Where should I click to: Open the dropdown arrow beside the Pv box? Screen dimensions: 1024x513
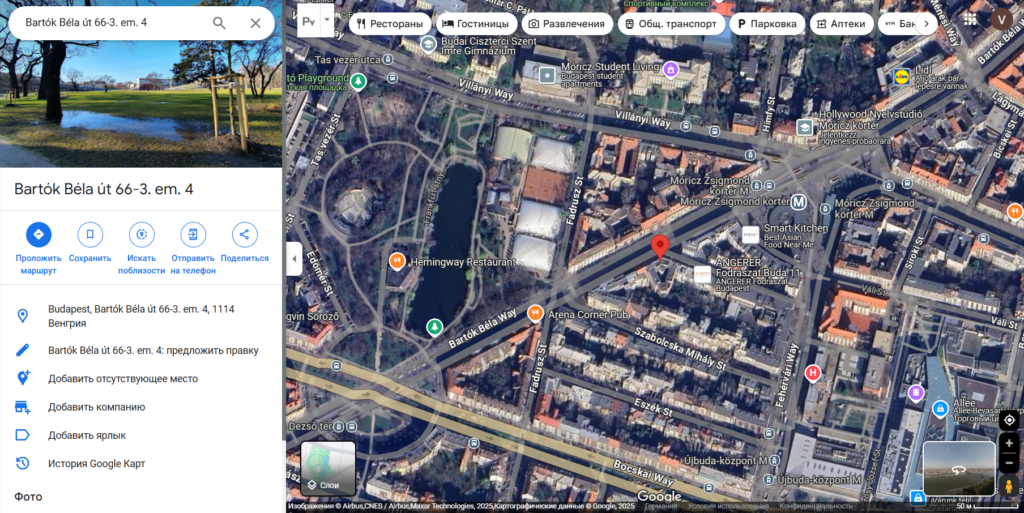(x=327, y=21)
